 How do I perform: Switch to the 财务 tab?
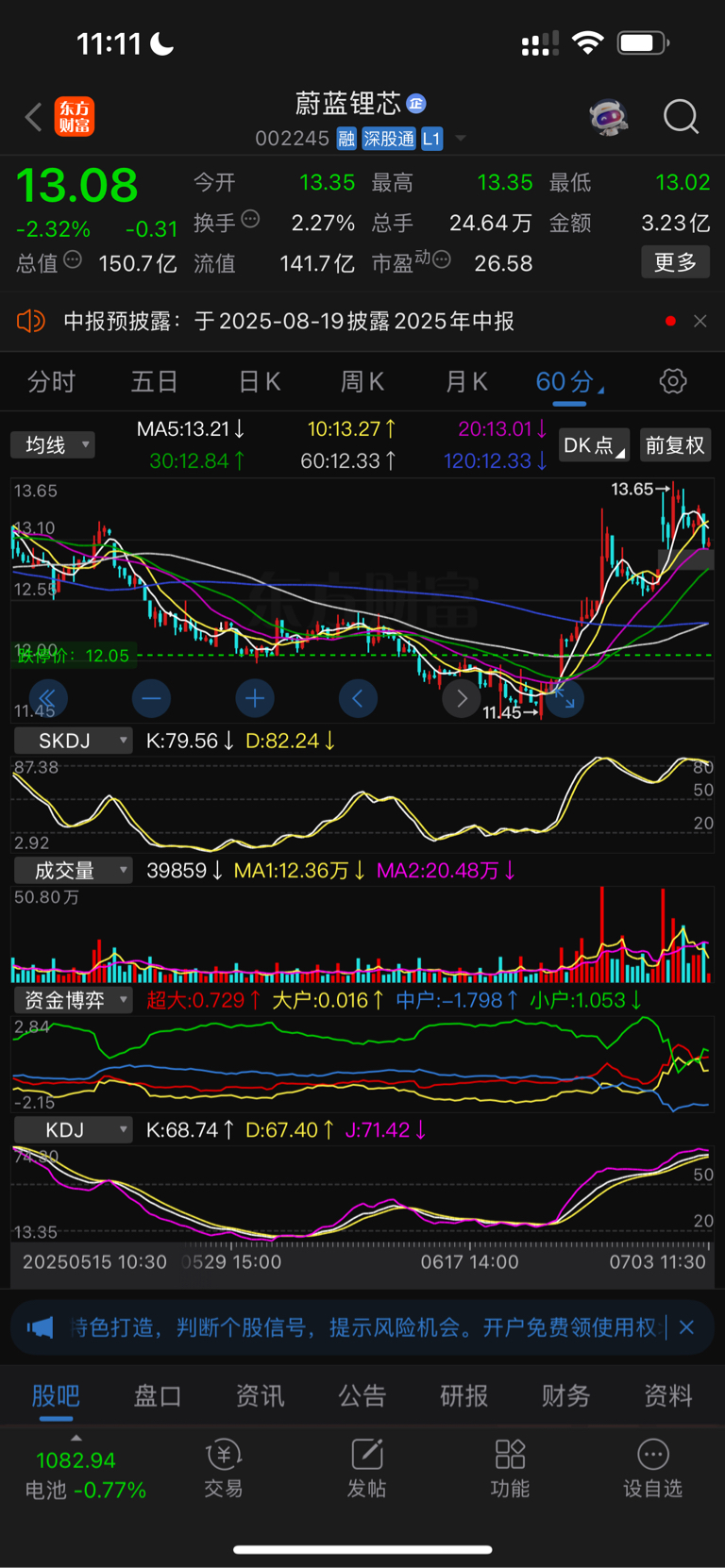click(x=566, y=1395)
